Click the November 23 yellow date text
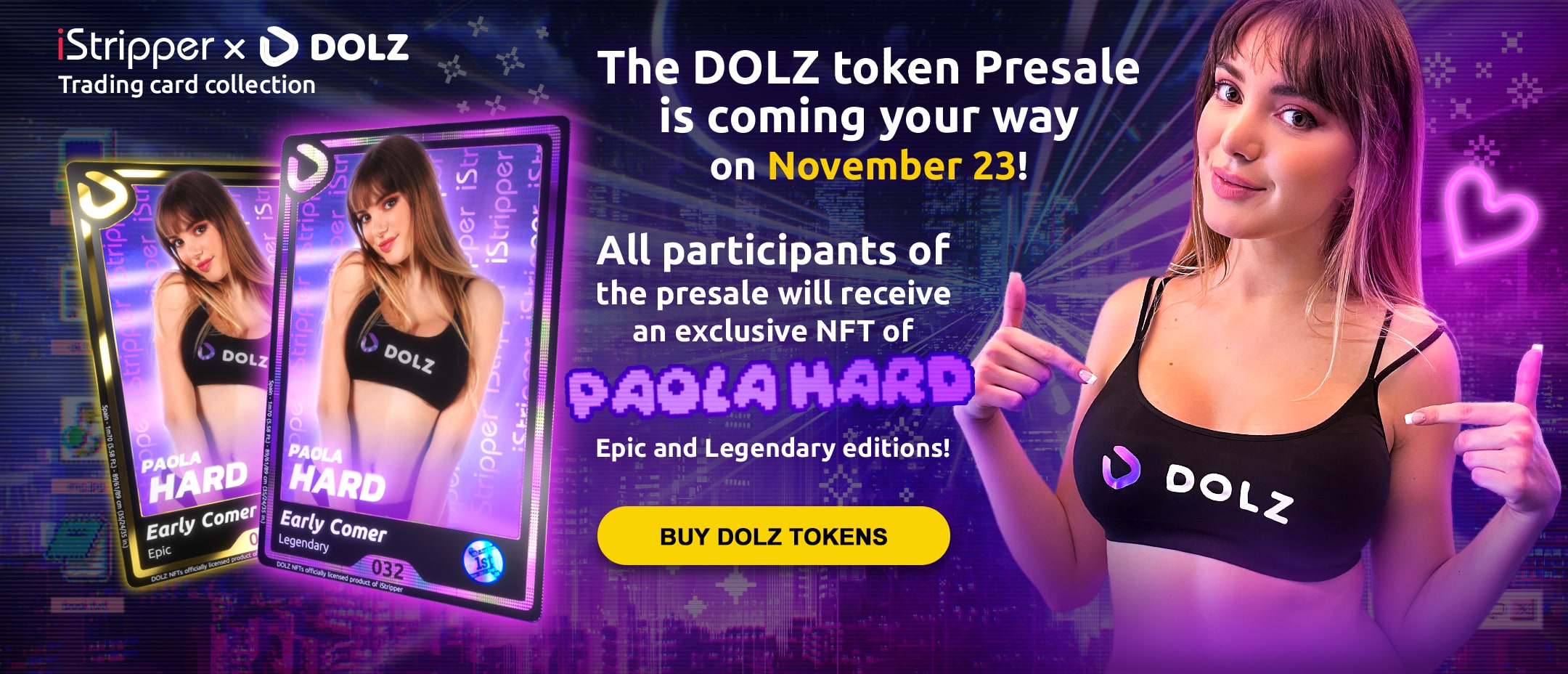 point(891,166)
